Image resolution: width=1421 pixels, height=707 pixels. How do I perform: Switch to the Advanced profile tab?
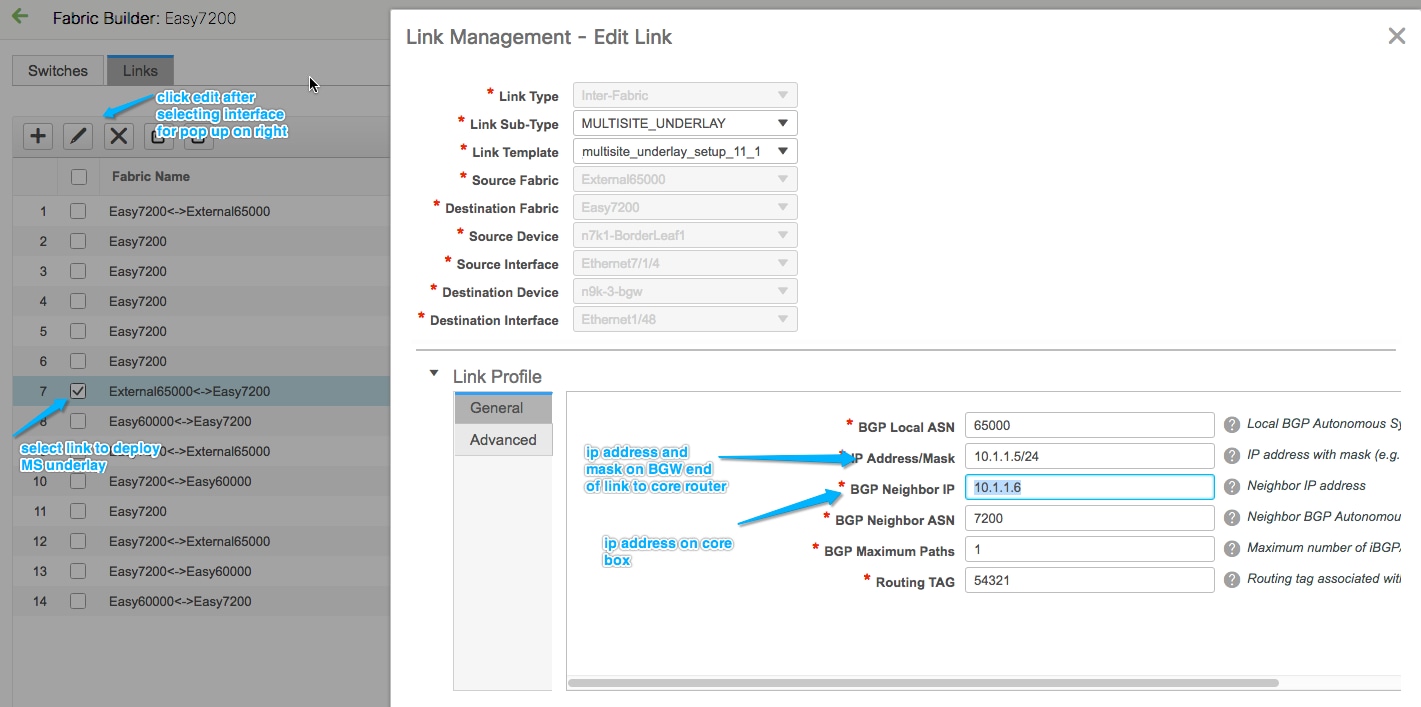(x=503, y=440)
